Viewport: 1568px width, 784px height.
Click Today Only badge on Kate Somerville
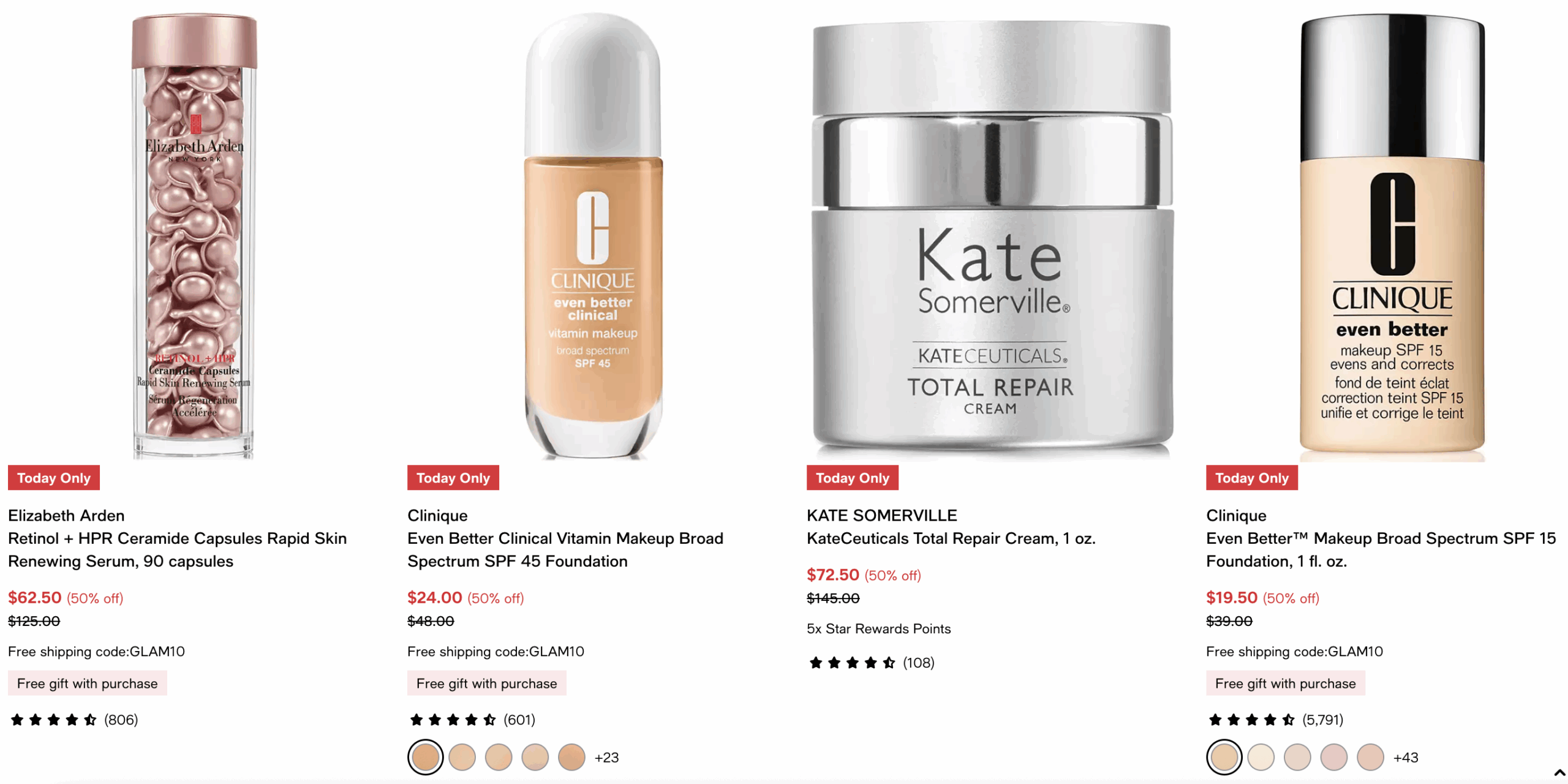click(x=851, y=478)
